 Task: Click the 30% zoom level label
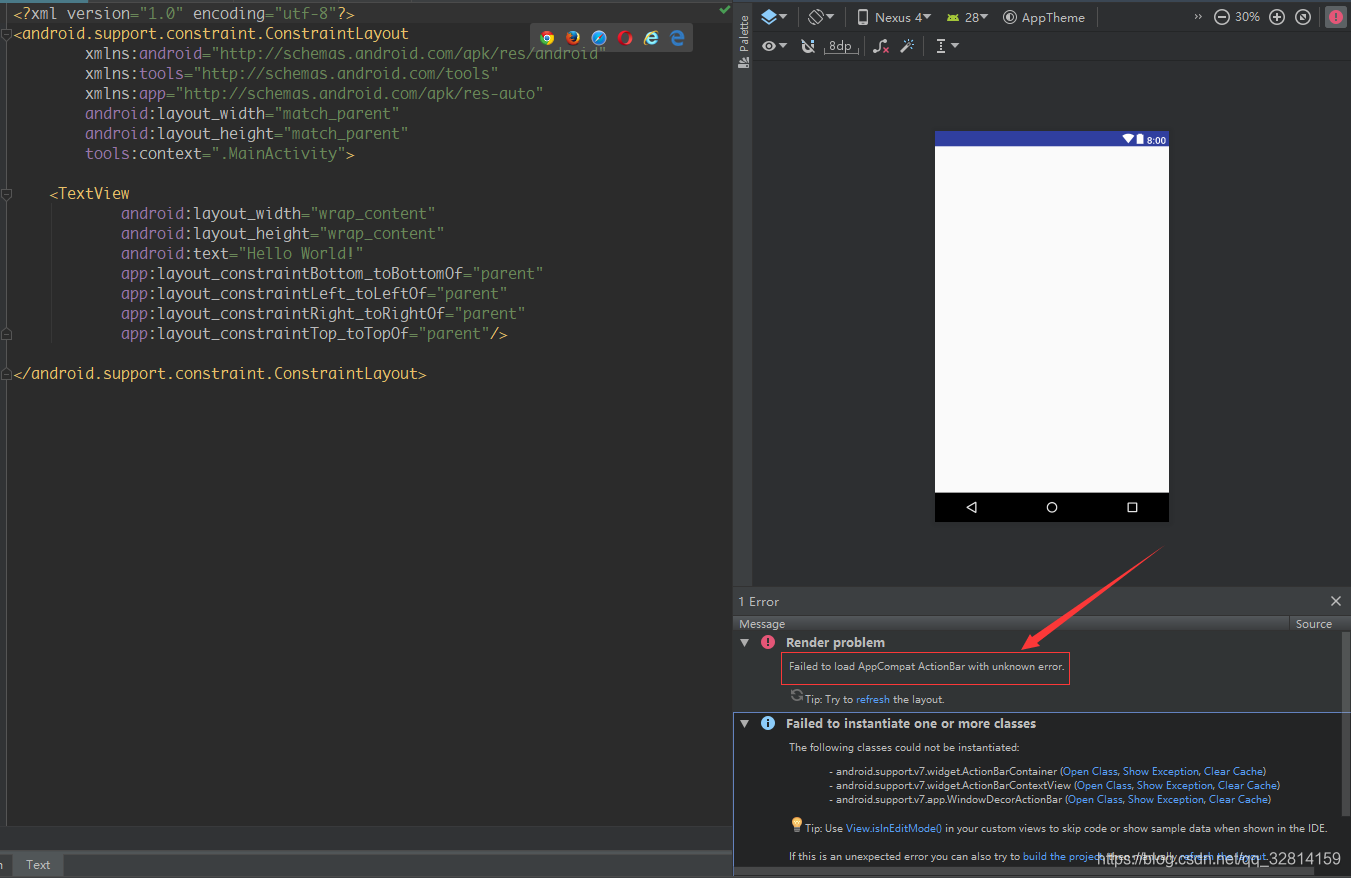[x=1248, y=17]
